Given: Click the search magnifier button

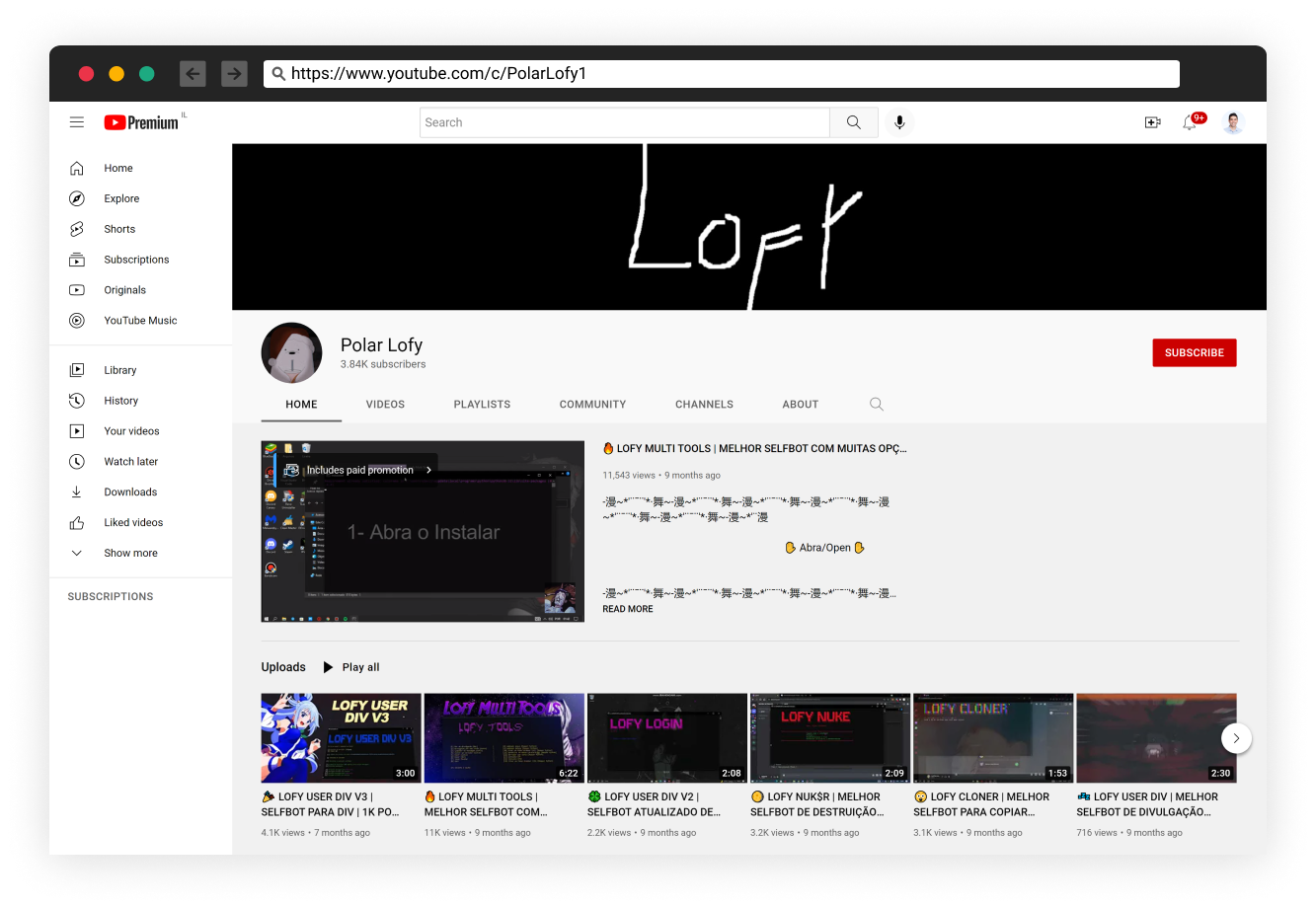Looking at the screenshot, I should coord(854,122).
